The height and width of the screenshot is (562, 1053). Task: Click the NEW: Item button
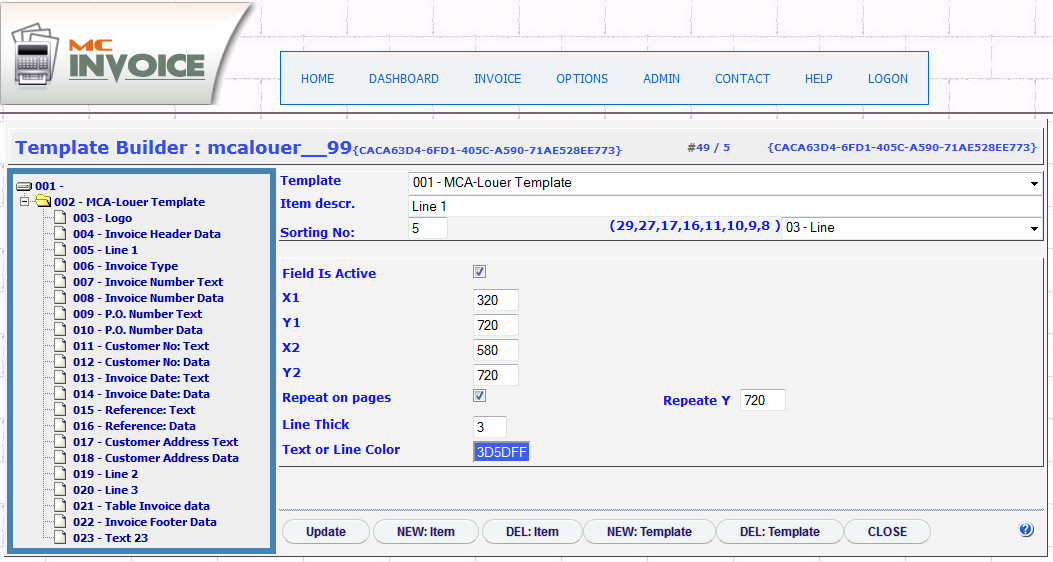coord(426,532)
